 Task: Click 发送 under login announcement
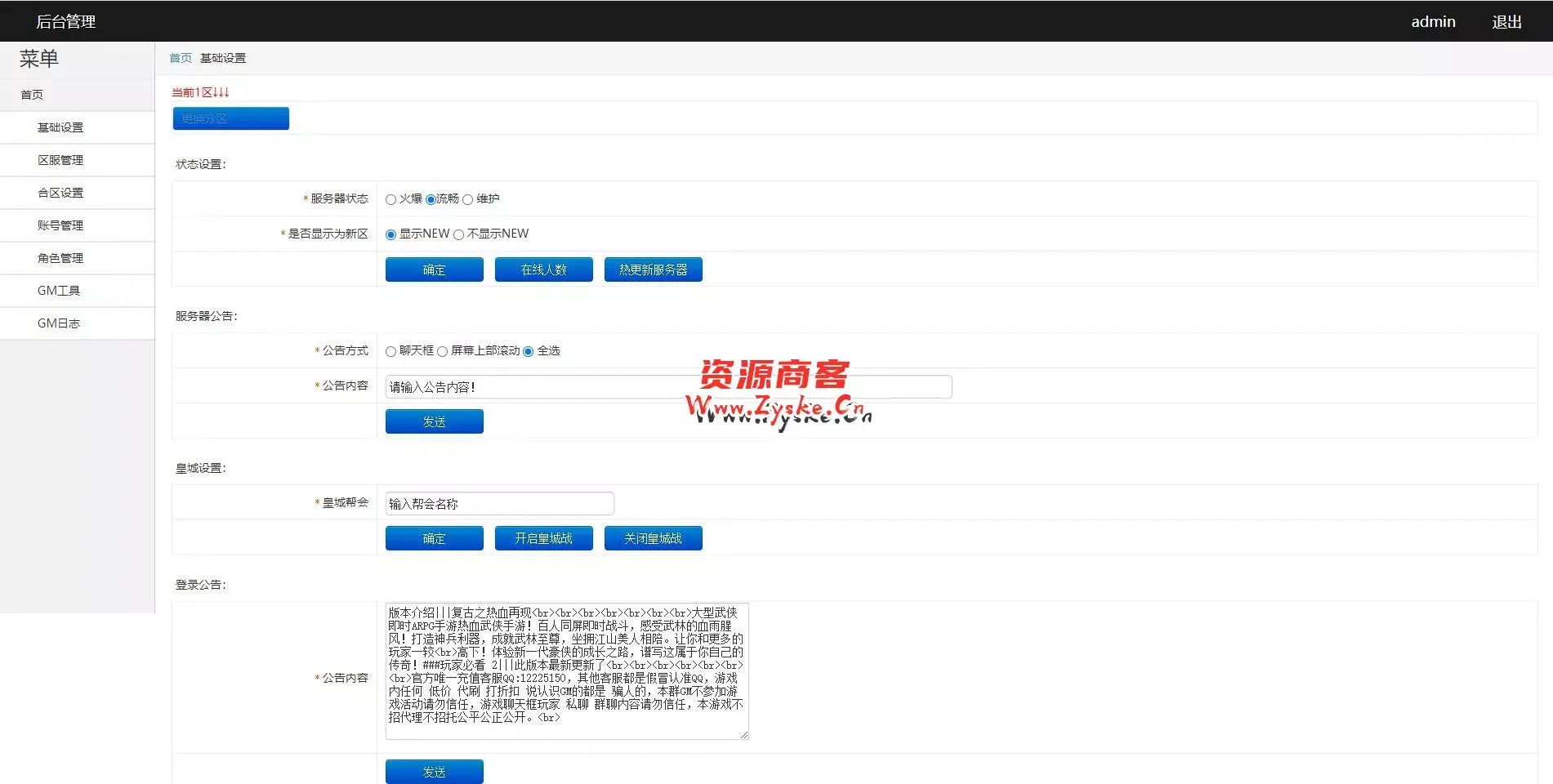click(435, 772)
